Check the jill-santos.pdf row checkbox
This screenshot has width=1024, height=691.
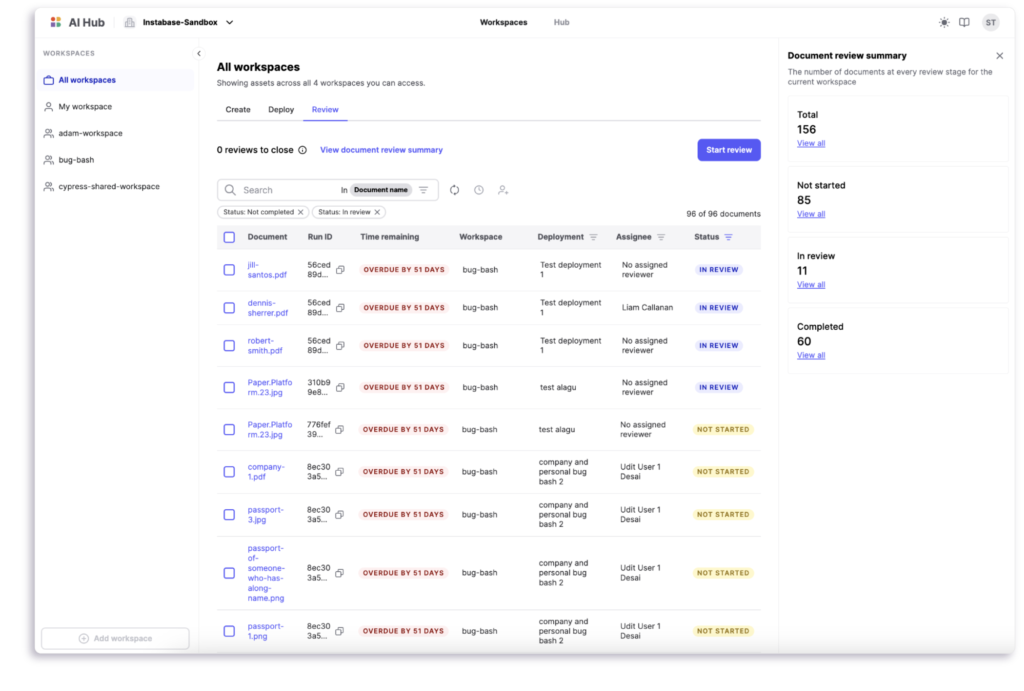[x=229, y=270]
